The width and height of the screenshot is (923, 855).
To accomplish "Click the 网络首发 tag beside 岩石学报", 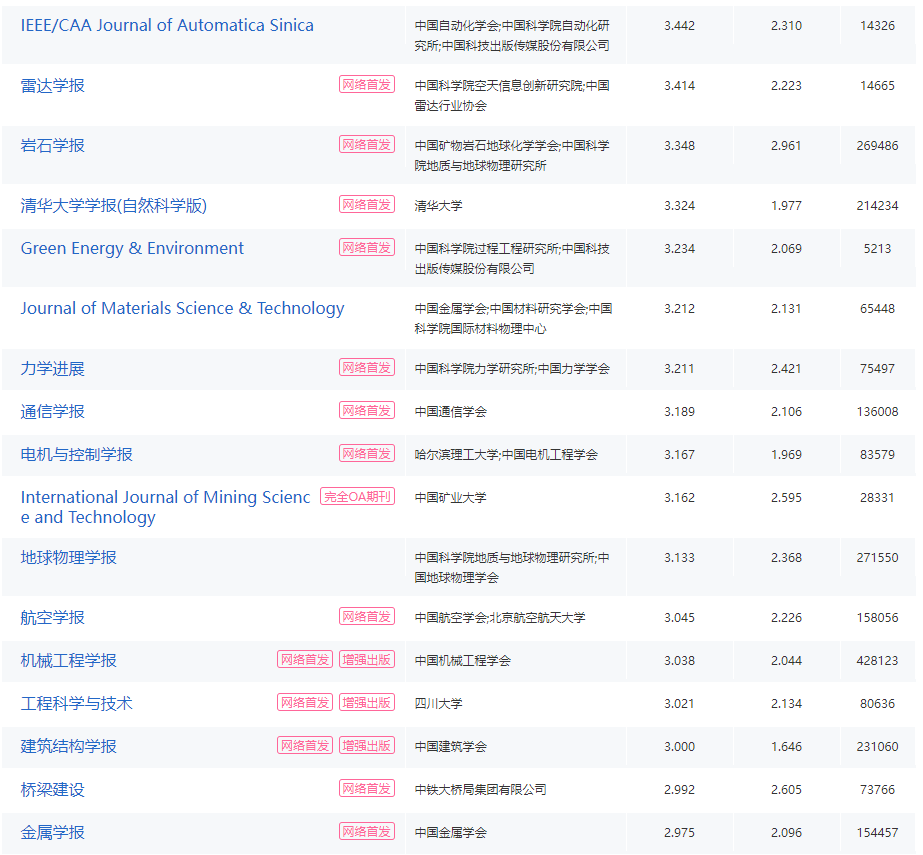I will [367, 145].
